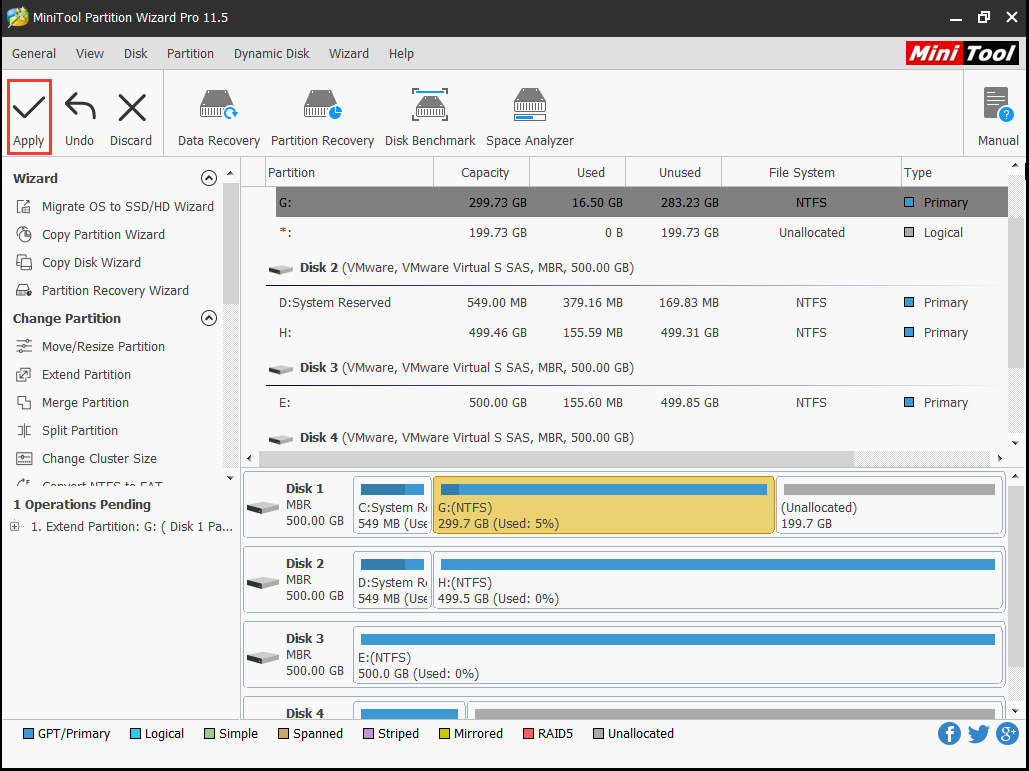Select Disk 3 icon in disk map
Viewport: 1029px width, 771px height.
click(x=262, y=657)
